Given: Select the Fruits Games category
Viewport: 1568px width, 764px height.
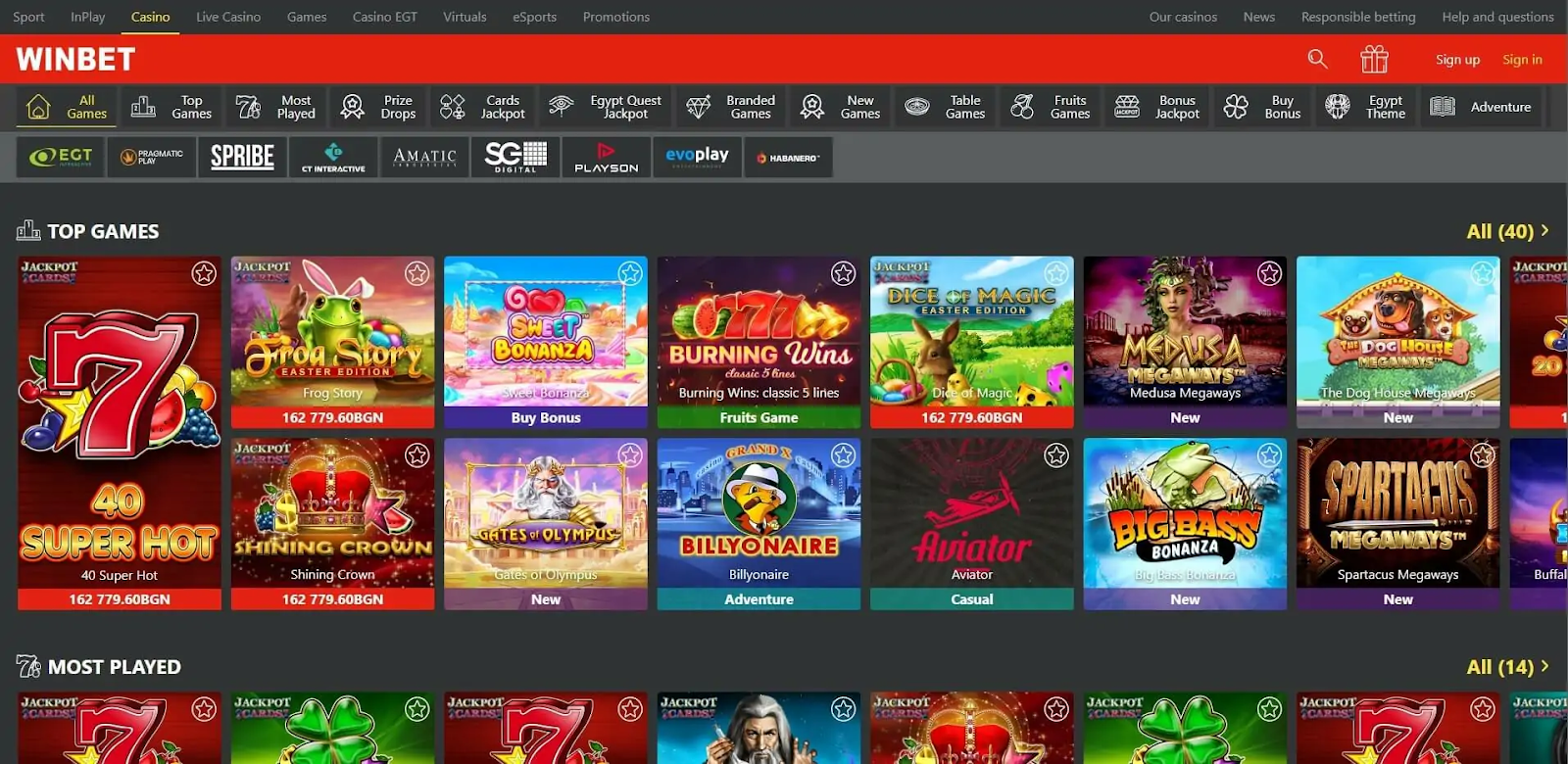Looking at the screenshot, I should click(1051, 107).
